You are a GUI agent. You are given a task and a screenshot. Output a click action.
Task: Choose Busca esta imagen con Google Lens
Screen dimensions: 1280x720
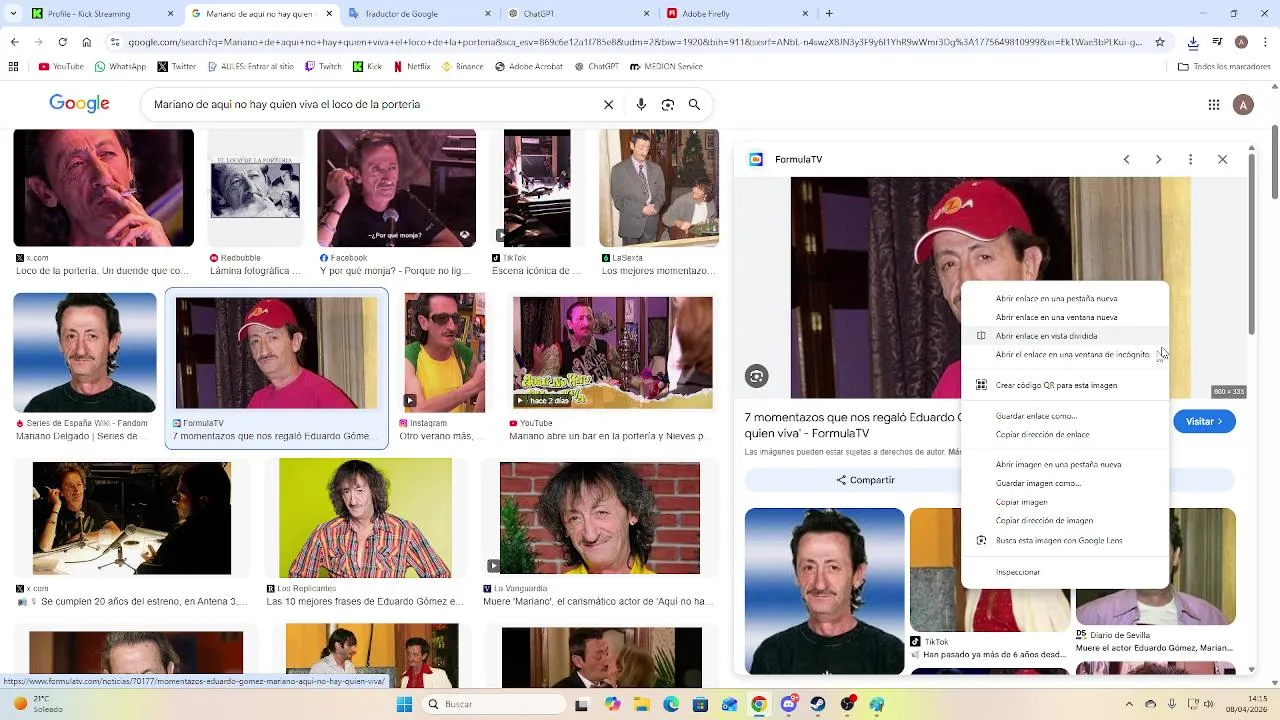tap(1065, 540)
